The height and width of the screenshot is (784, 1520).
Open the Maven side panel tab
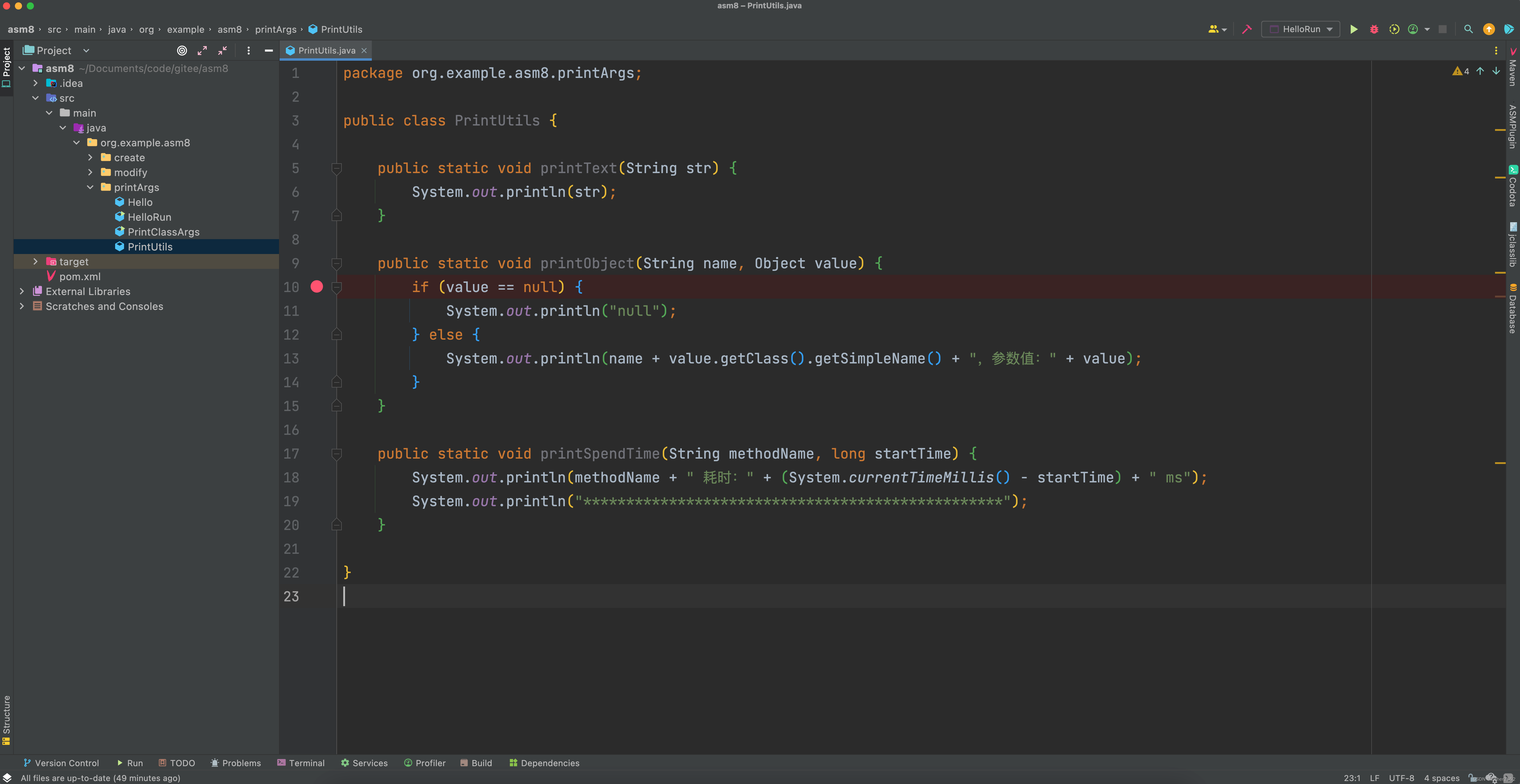(x=1512, y=67)
